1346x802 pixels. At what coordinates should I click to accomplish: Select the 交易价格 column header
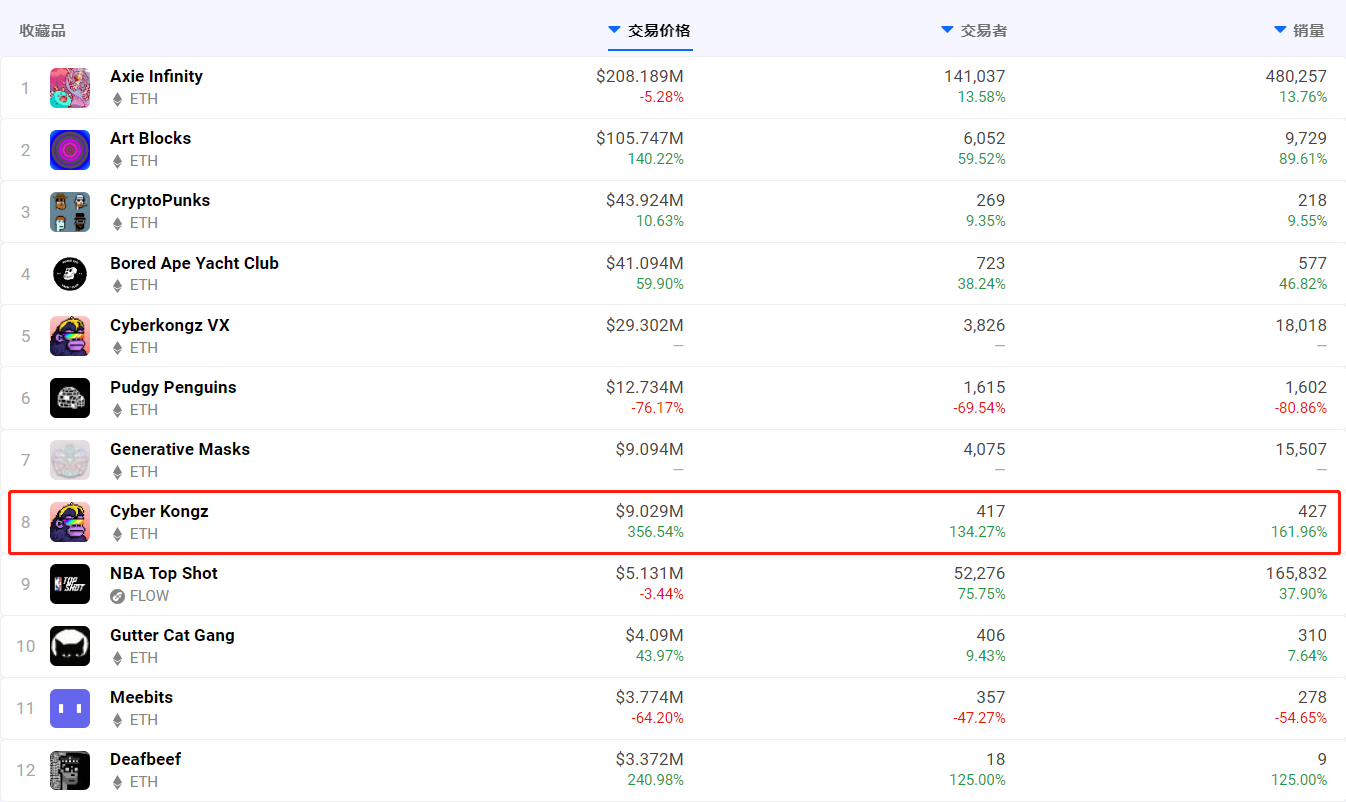(x=659, y=31)
